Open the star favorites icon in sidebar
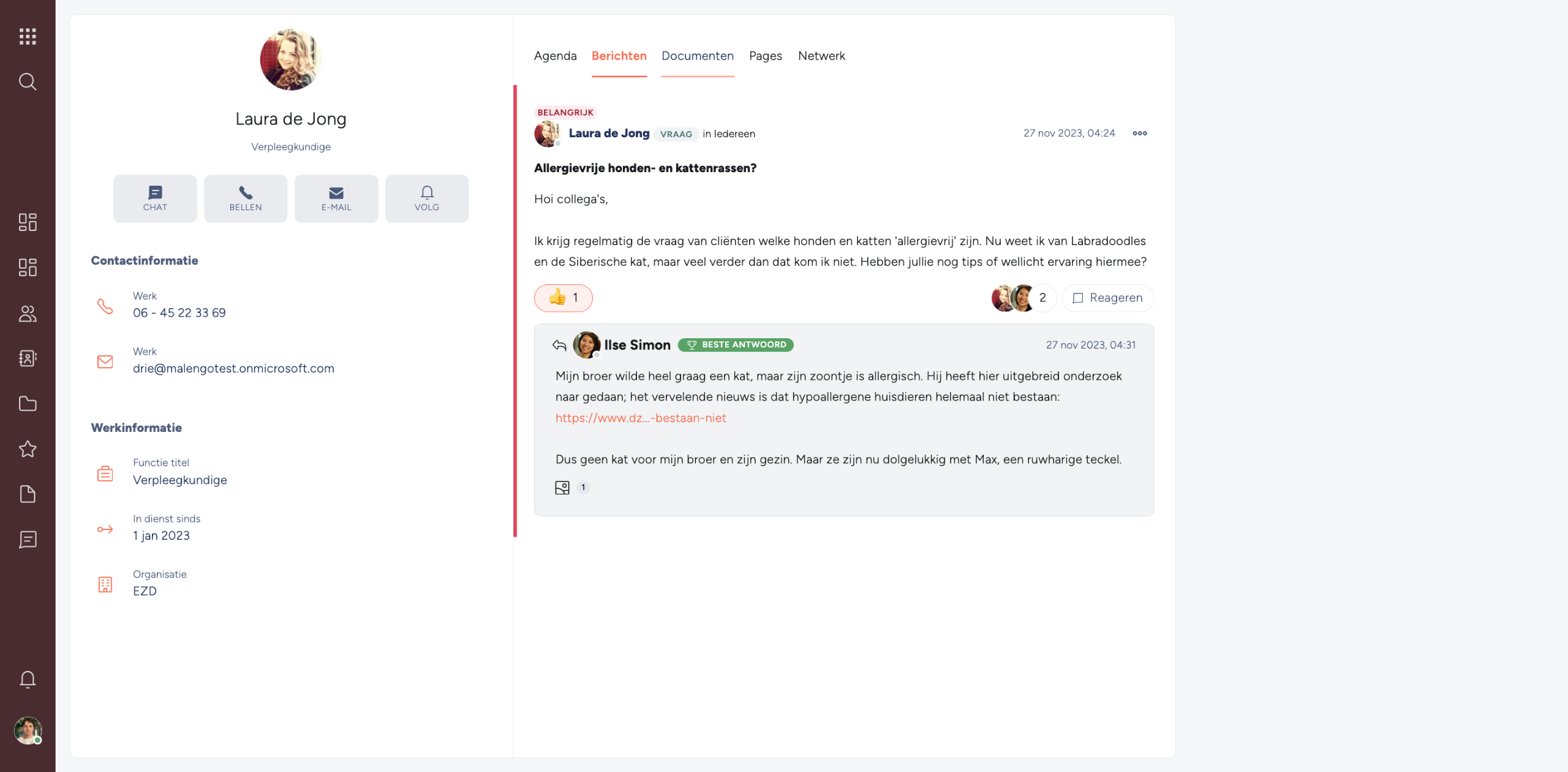 (x=28, y=449)
